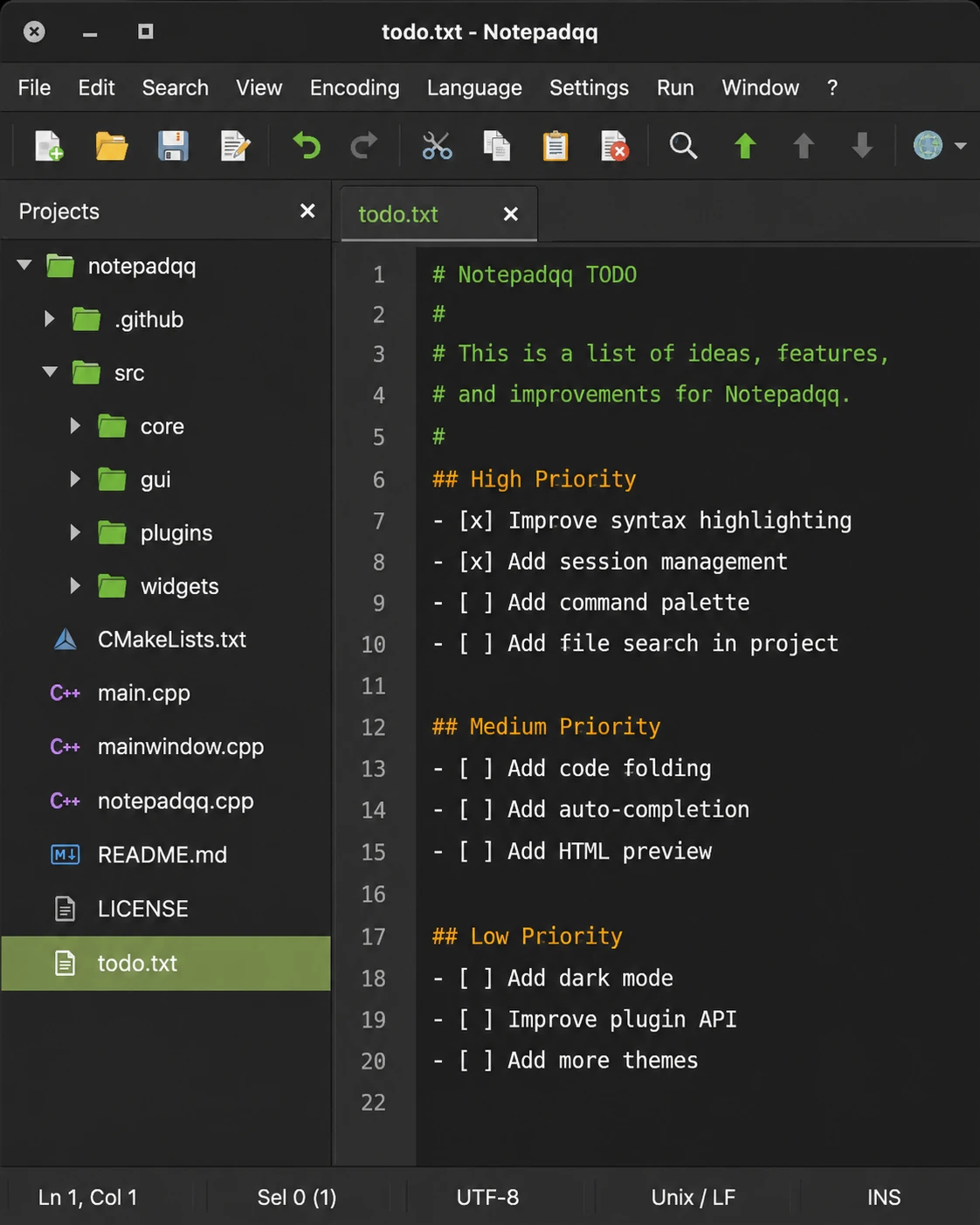The height and width of the screenshot is (1225, 980).
Task: Open the View menu
Action: [x=259, y=87]
